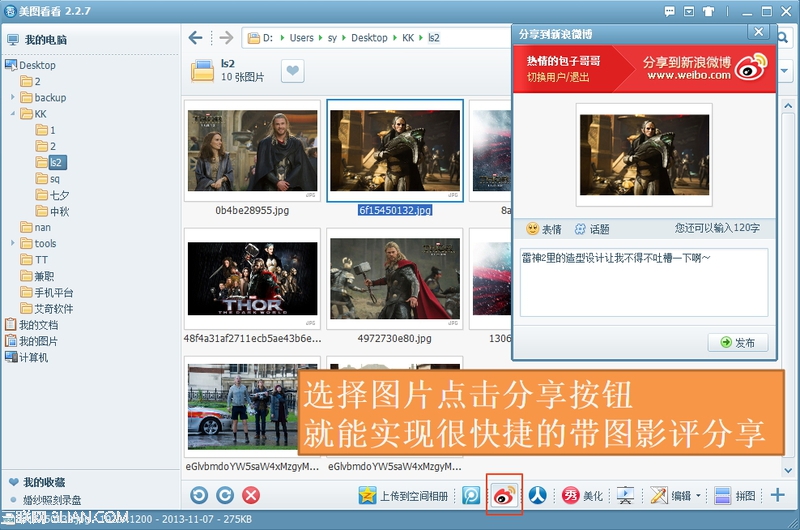Click the thumbnail list scrollbar down arrow

coord(788,470)
